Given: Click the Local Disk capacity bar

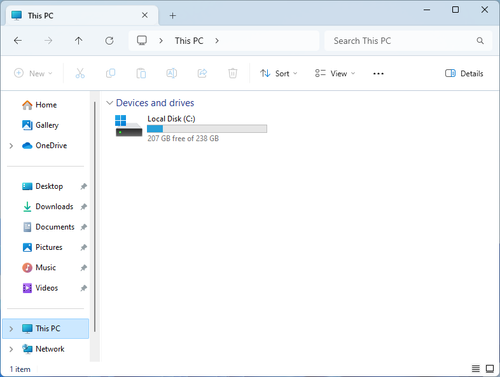Looking at the screenshot, I should 207,129.
